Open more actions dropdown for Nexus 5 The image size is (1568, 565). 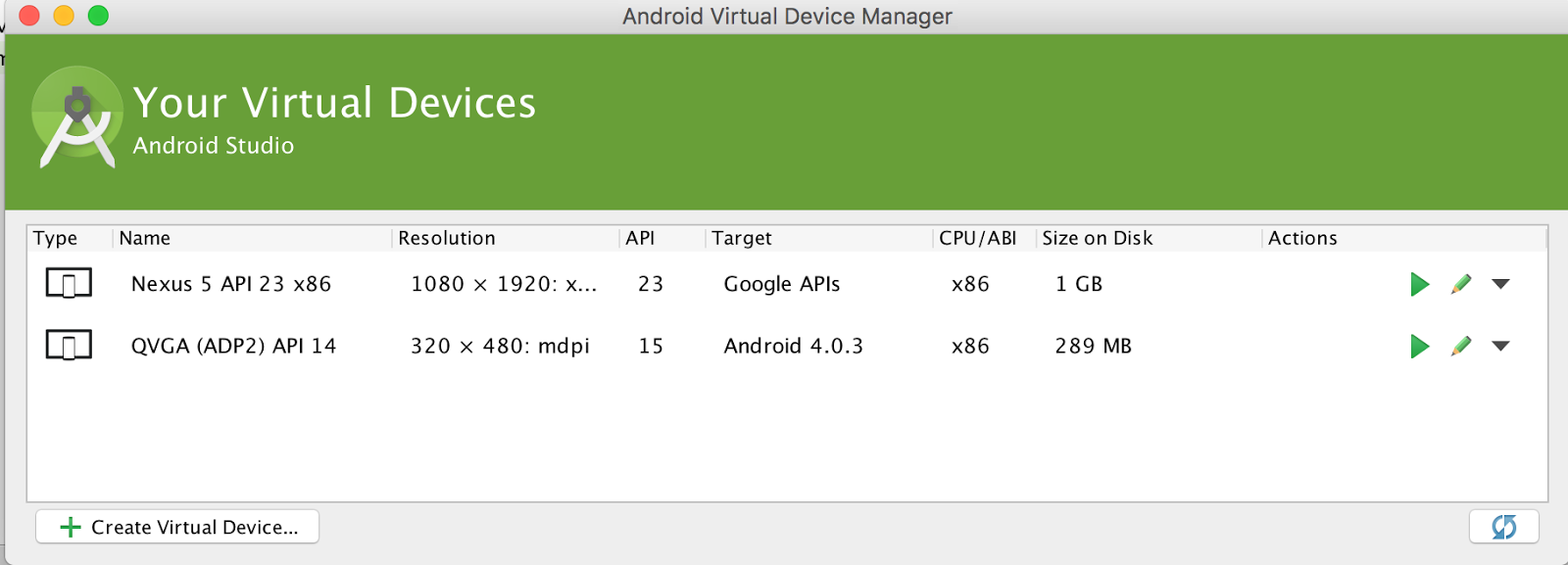pyautogui.click(x=1500, y=285)
